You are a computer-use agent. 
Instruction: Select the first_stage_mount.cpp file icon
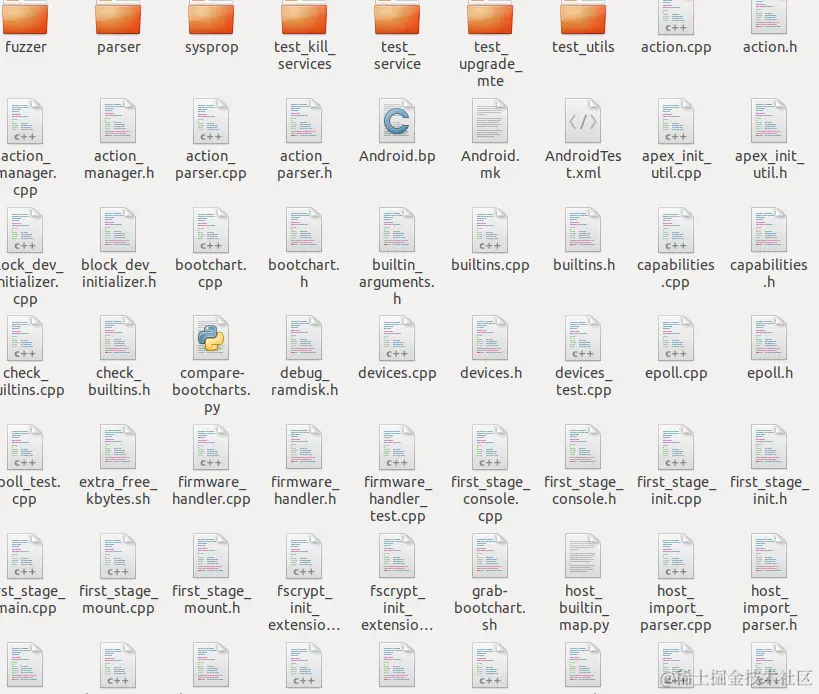point(118,556)
